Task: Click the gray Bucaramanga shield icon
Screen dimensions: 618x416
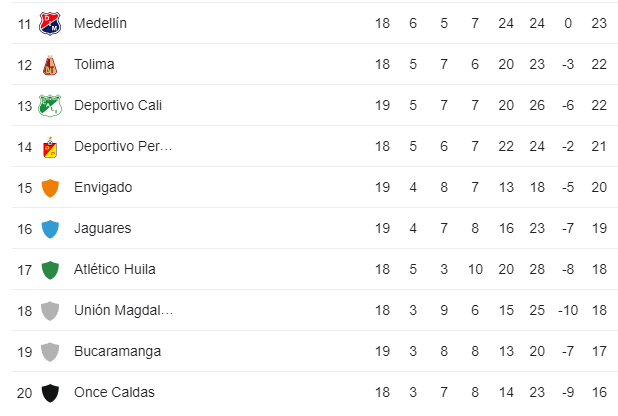Action: (x=50, y=352)
